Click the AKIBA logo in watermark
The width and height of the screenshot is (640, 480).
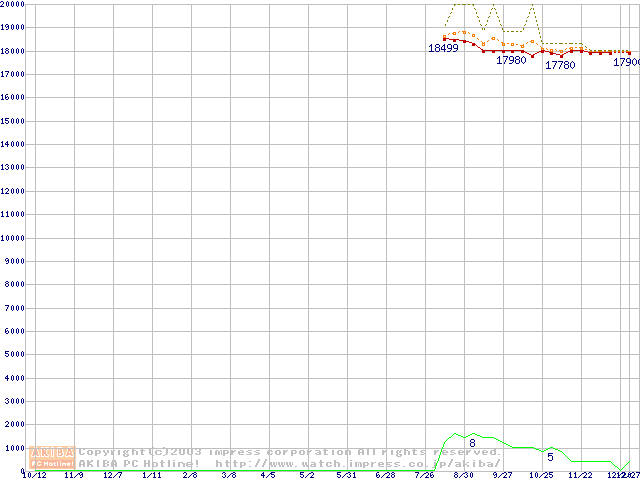coord(53,452)
